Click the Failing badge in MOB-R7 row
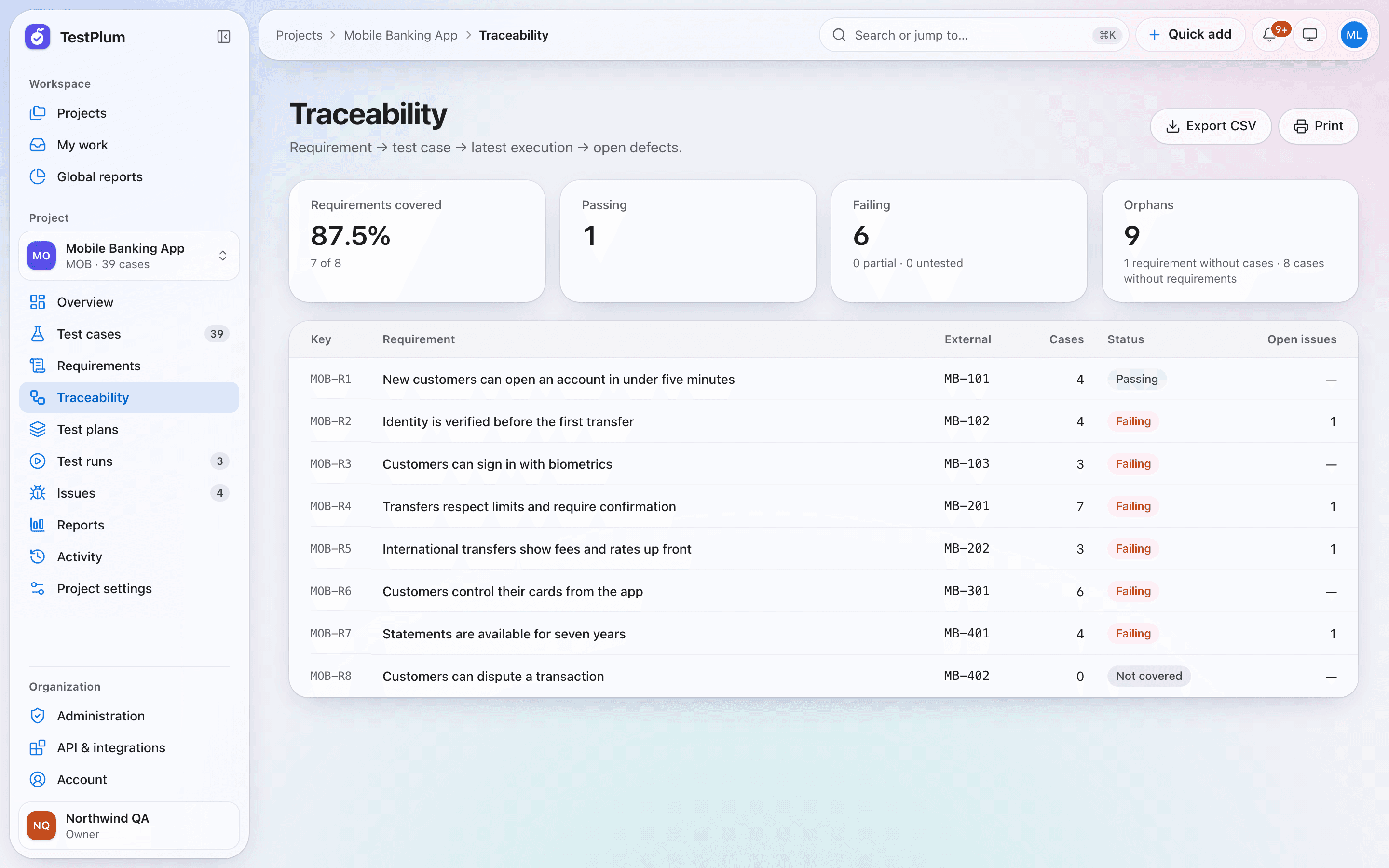Screen dimensions: 1389x868 (1133, 633)
